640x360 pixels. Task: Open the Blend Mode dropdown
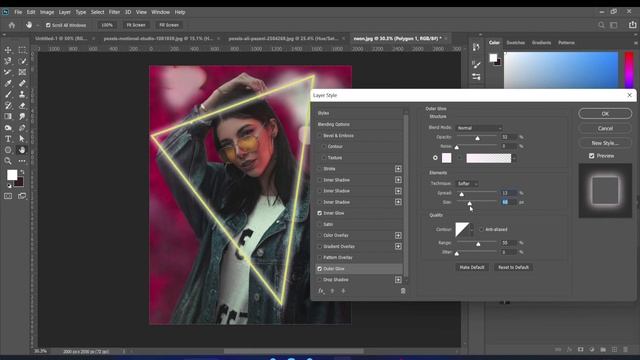point(479,128)
